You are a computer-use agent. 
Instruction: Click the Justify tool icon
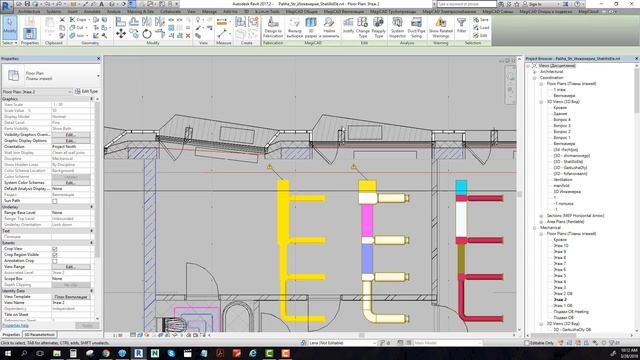[x=348, y=25]
